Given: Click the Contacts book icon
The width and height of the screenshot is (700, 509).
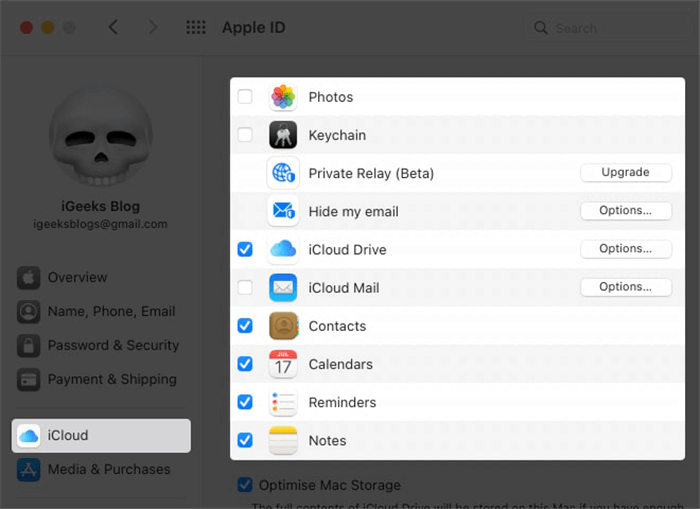Looking at the screenshot, I should point(283,326).
